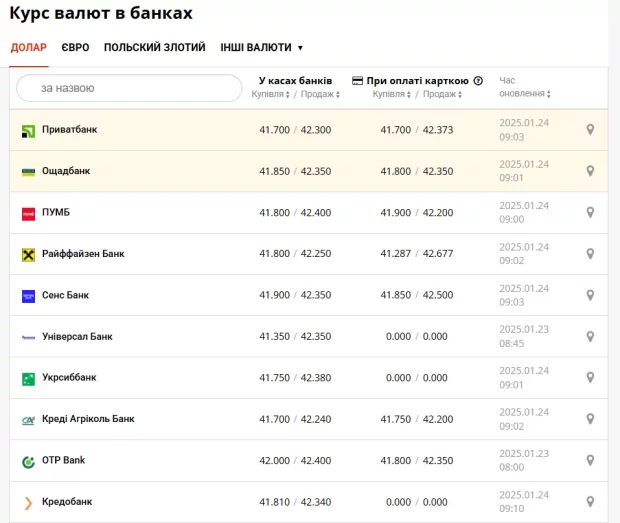This screenshot has width=620, height=523.
Task: Open the 'Сенс Банк' link
Action: point(65,296)
